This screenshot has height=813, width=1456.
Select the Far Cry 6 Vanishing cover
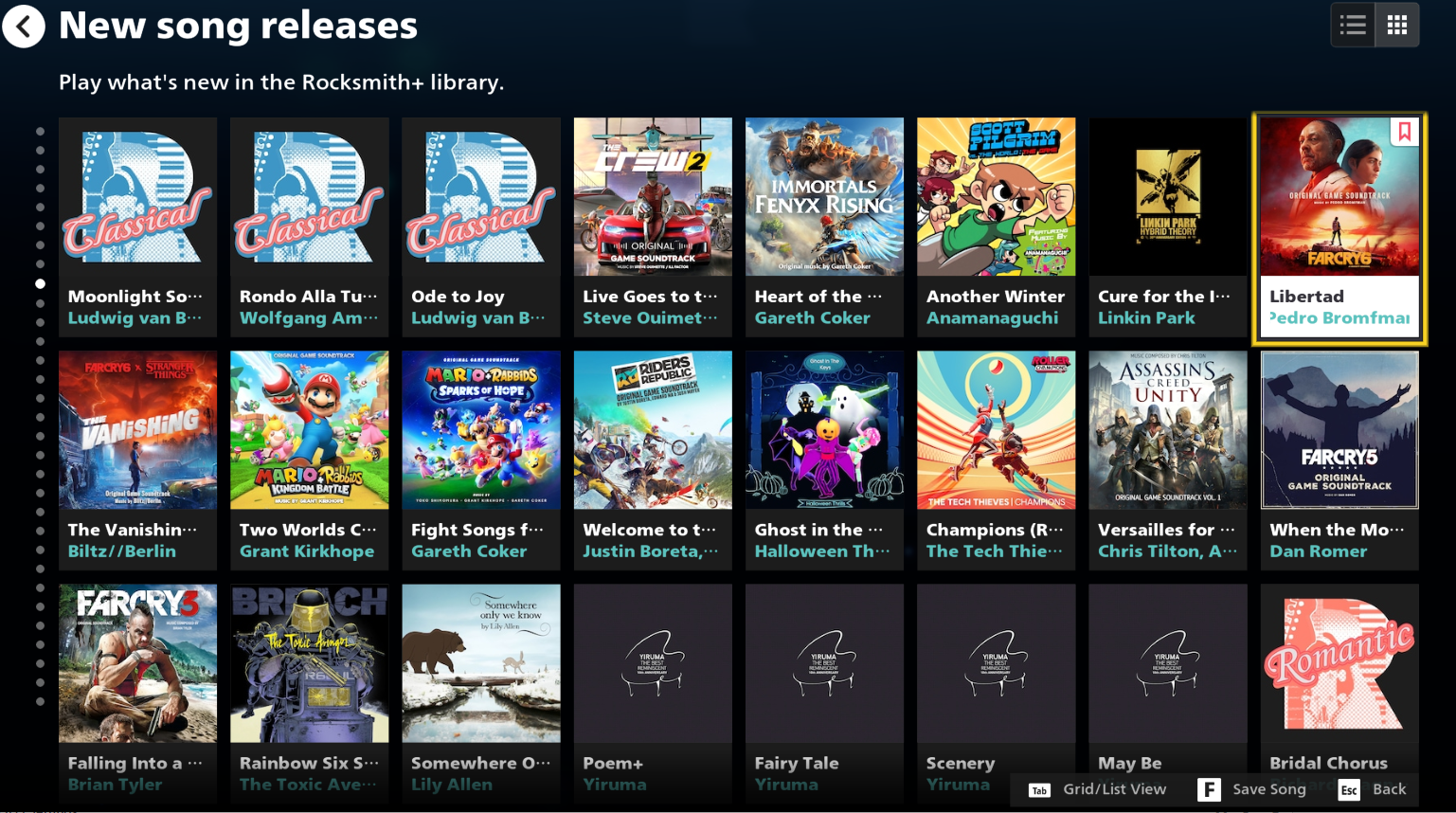click(138, 430)
